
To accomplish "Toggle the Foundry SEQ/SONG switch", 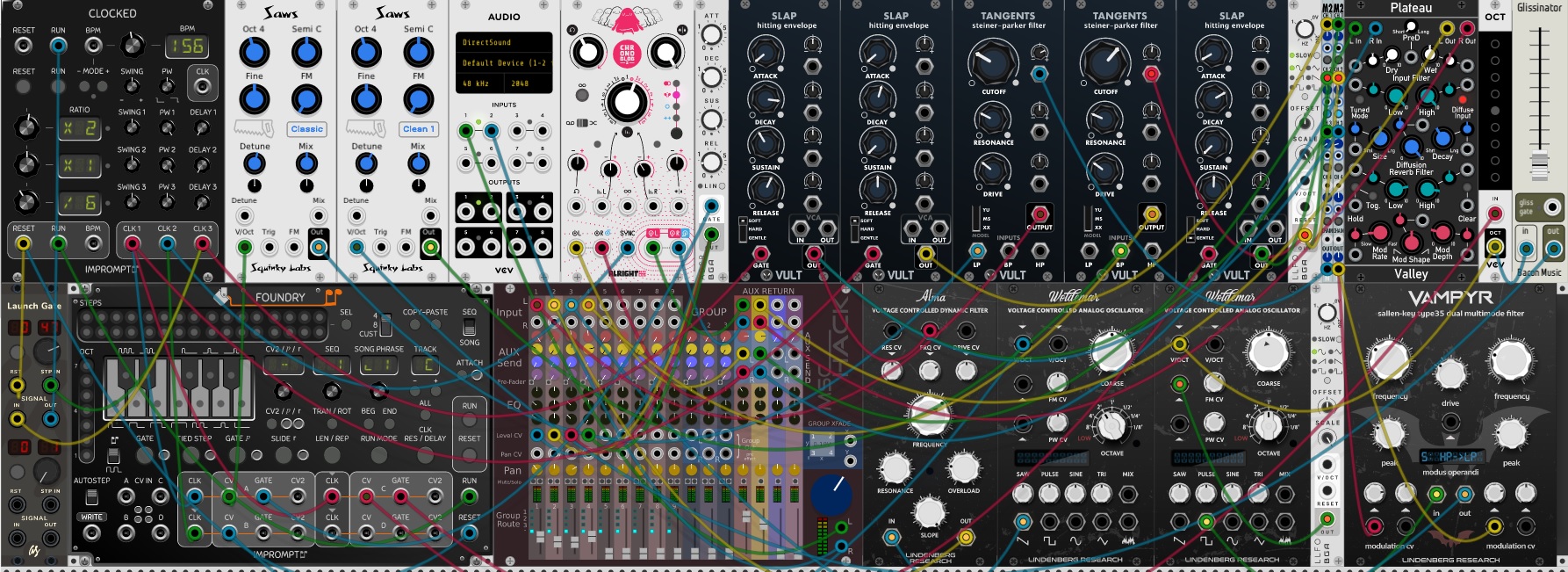I will 470,328.
